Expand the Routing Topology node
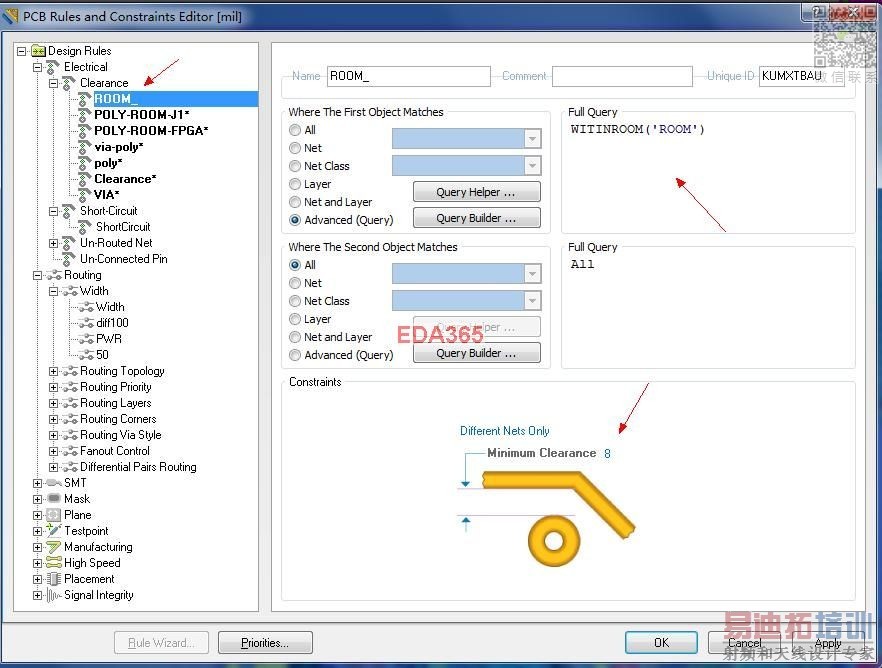Screen dimensions: 882x668 click(x=53, y=372)
